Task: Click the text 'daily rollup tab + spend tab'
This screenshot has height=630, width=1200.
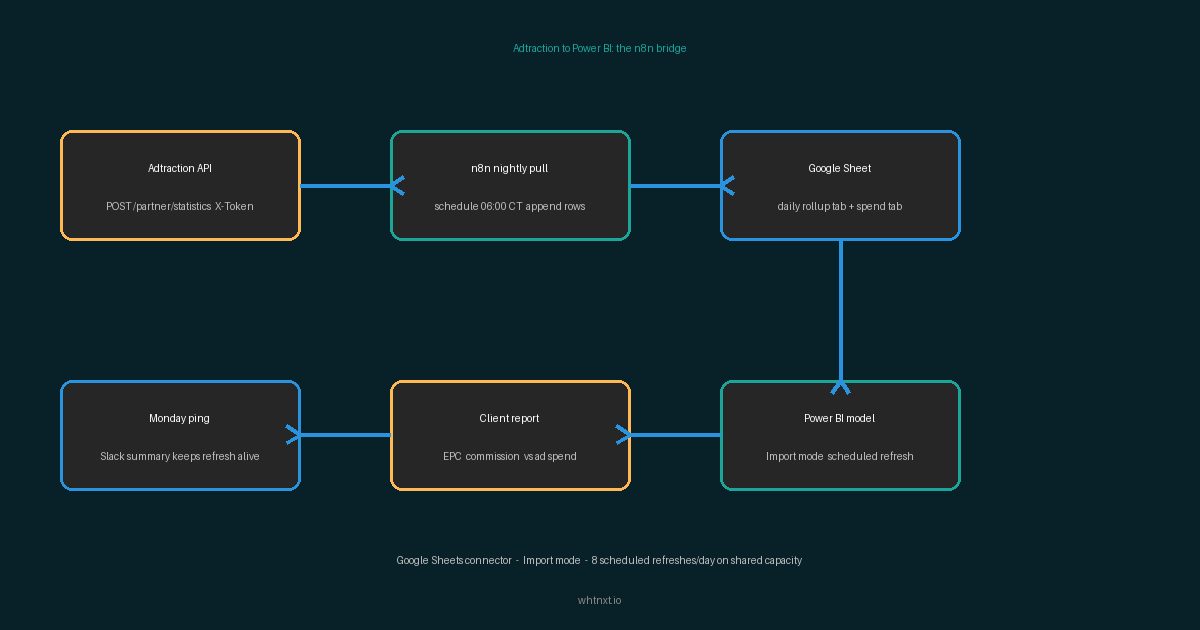Action: click(x=840, y=206)
